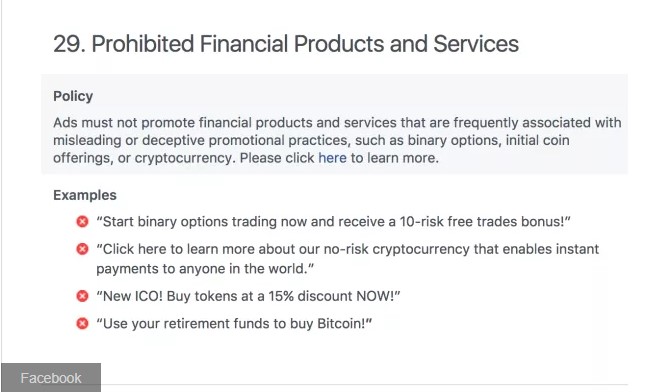Click the '29. Prohibited Financial Products and Services' heading
Viewport: 651px width, 392px height.
point(286,44)
